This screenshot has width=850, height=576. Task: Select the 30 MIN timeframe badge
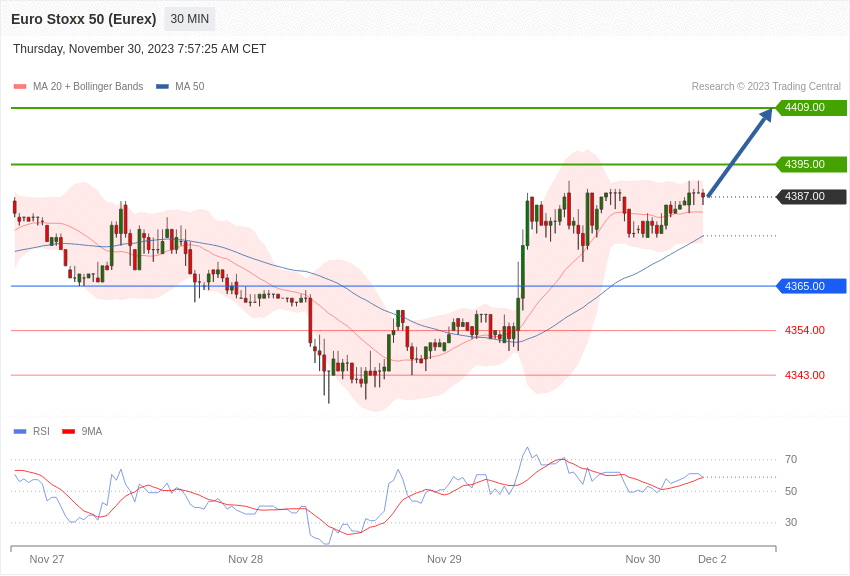coord(190,19)
